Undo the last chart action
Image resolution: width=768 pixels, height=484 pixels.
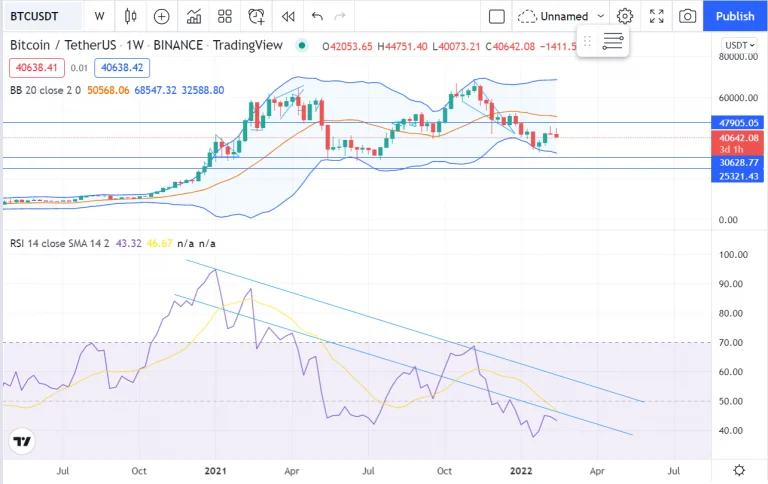tap(317, 16)
